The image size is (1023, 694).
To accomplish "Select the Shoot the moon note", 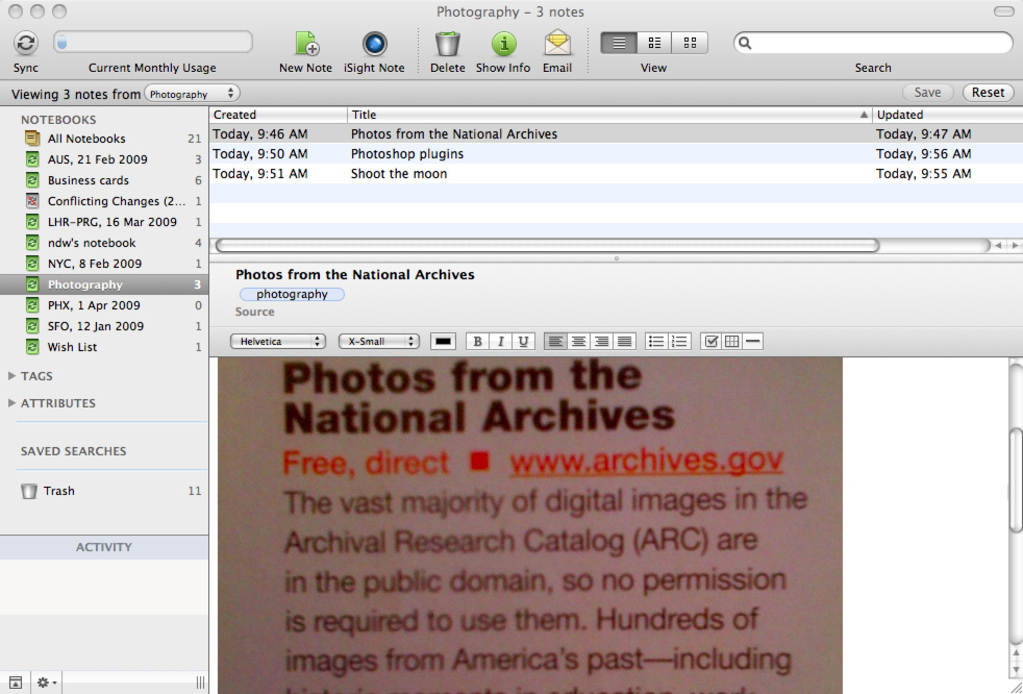I will (x=616, y=174).
